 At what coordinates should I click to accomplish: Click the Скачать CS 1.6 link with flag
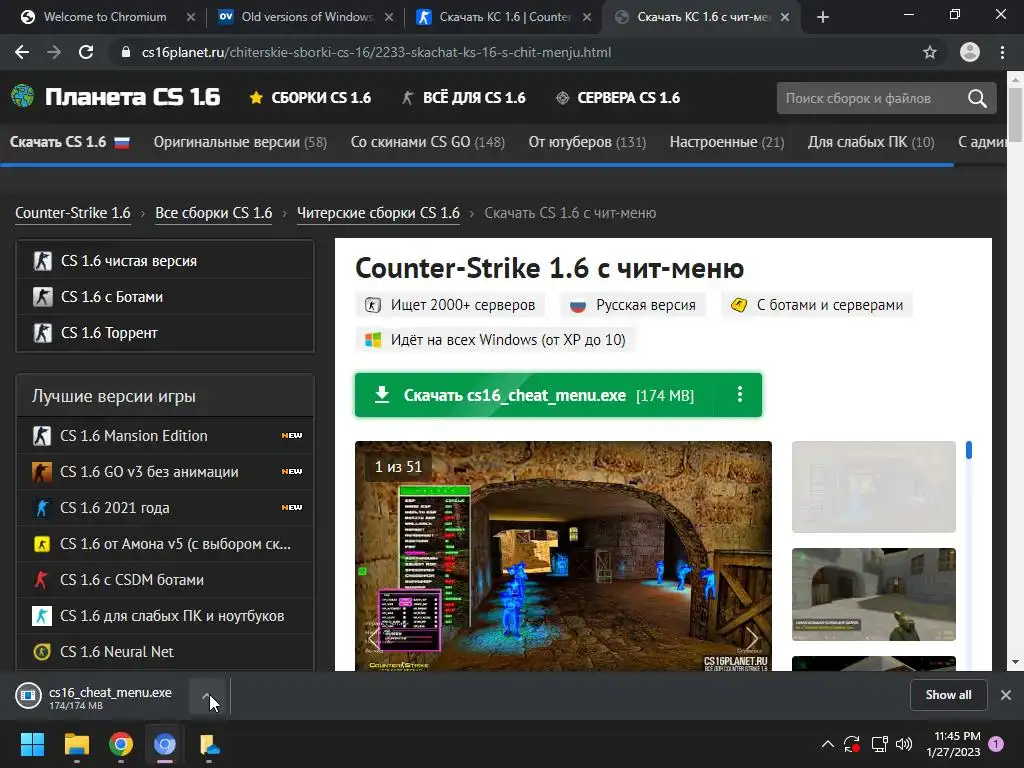pos(69,142)
